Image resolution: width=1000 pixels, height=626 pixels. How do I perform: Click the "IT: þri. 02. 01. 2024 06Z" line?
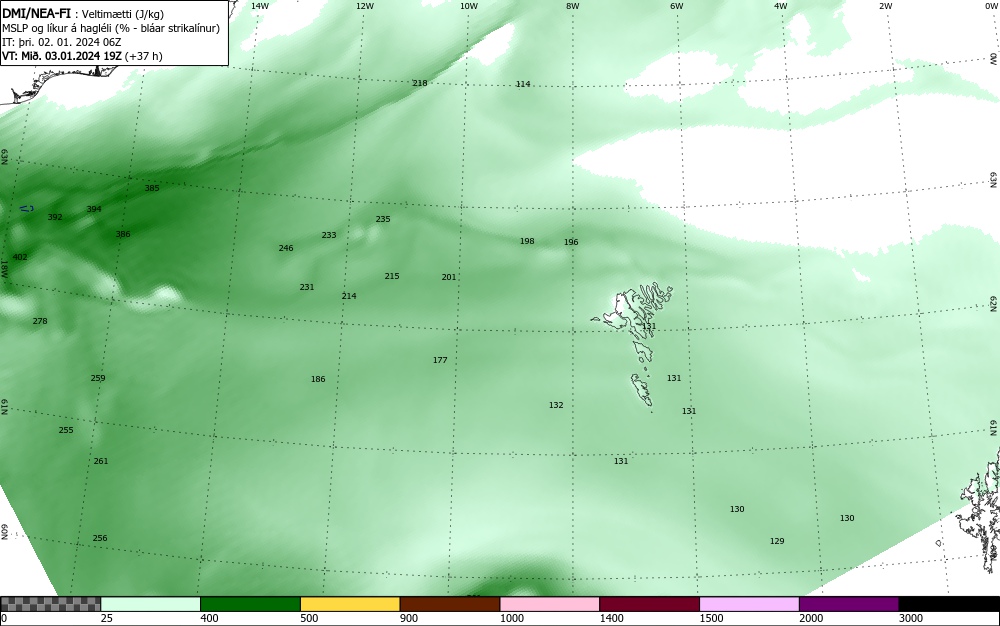coord(61,42)
